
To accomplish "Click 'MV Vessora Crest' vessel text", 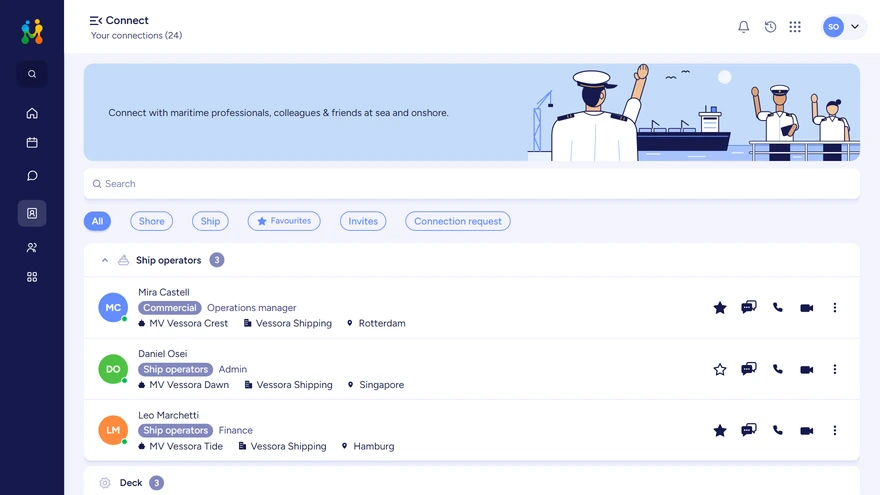I will click(189, 323).
